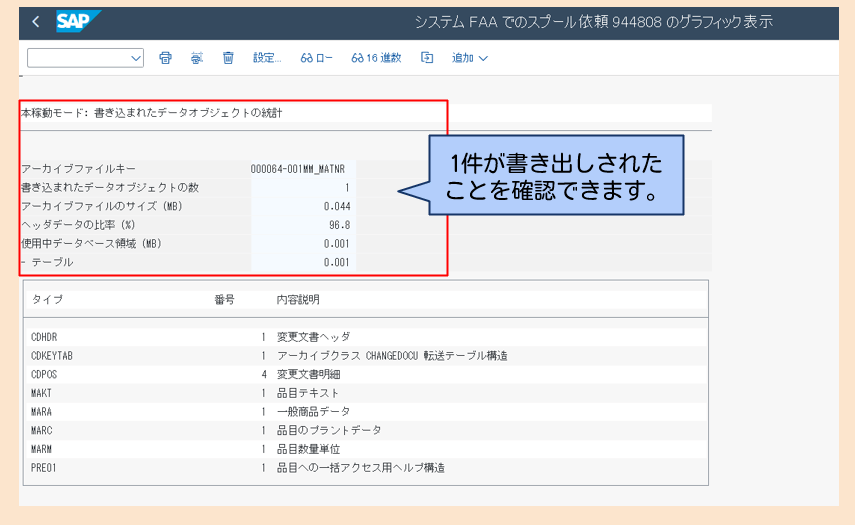Select the アーカイブファイルキー label
The height and width of the screenshot is (525, 855).
tap(79, 169)
